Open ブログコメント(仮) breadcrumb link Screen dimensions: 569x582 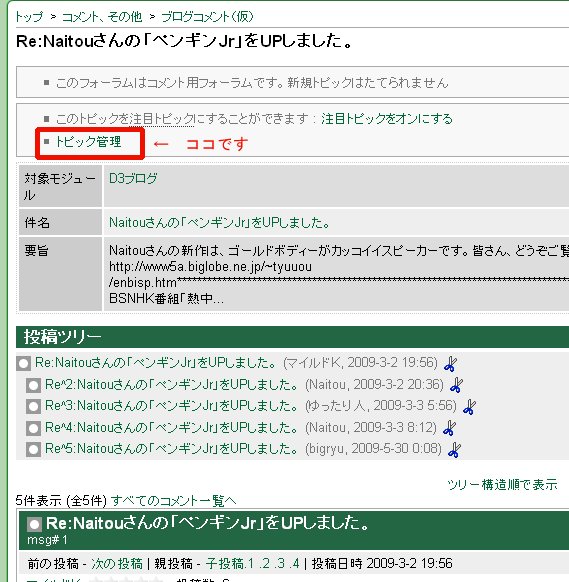[207, 17]
